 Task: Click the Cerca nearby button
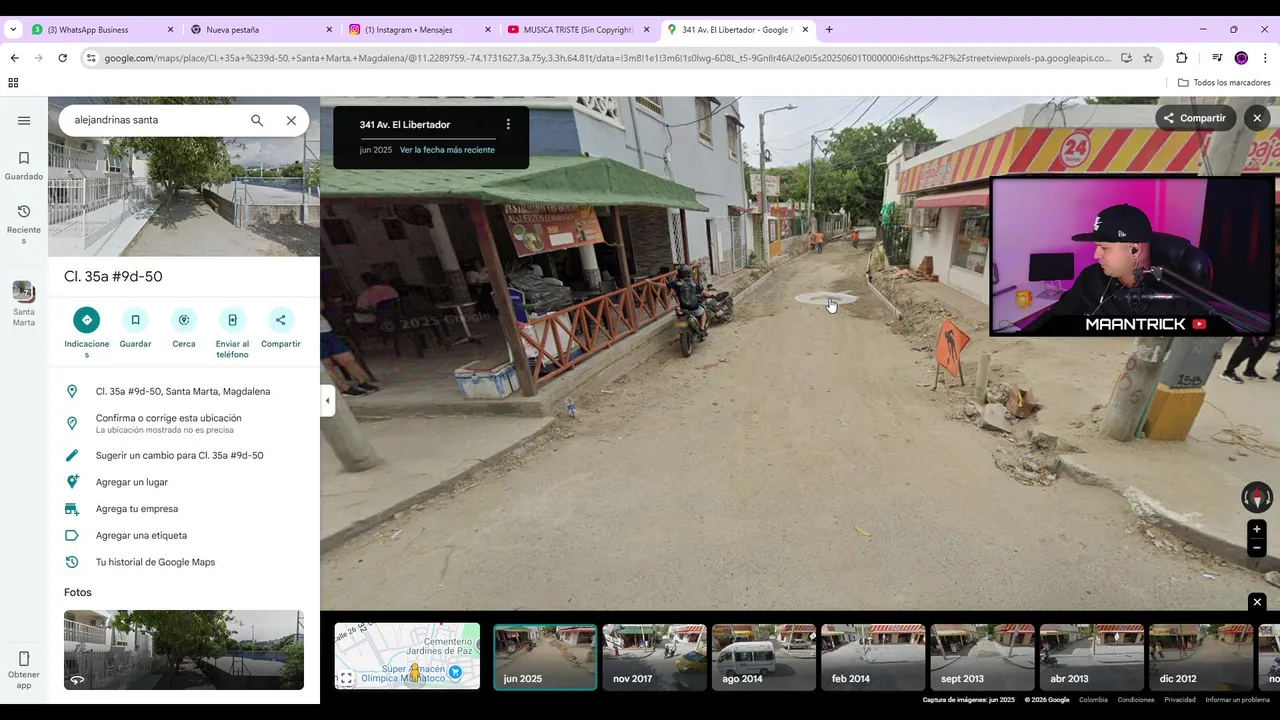point(184,320)
